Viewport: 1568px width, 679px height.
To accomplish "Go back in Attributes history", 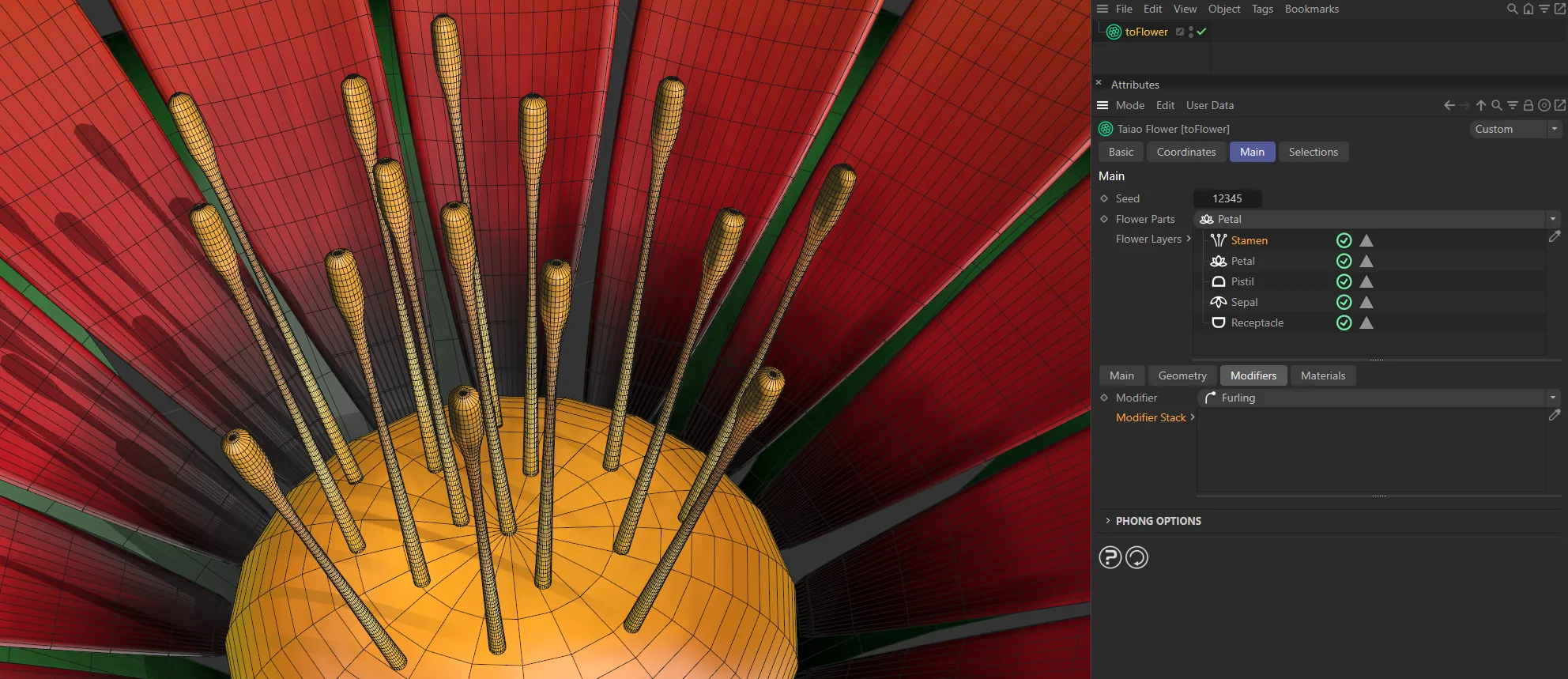I will (x=1449, y=105).
